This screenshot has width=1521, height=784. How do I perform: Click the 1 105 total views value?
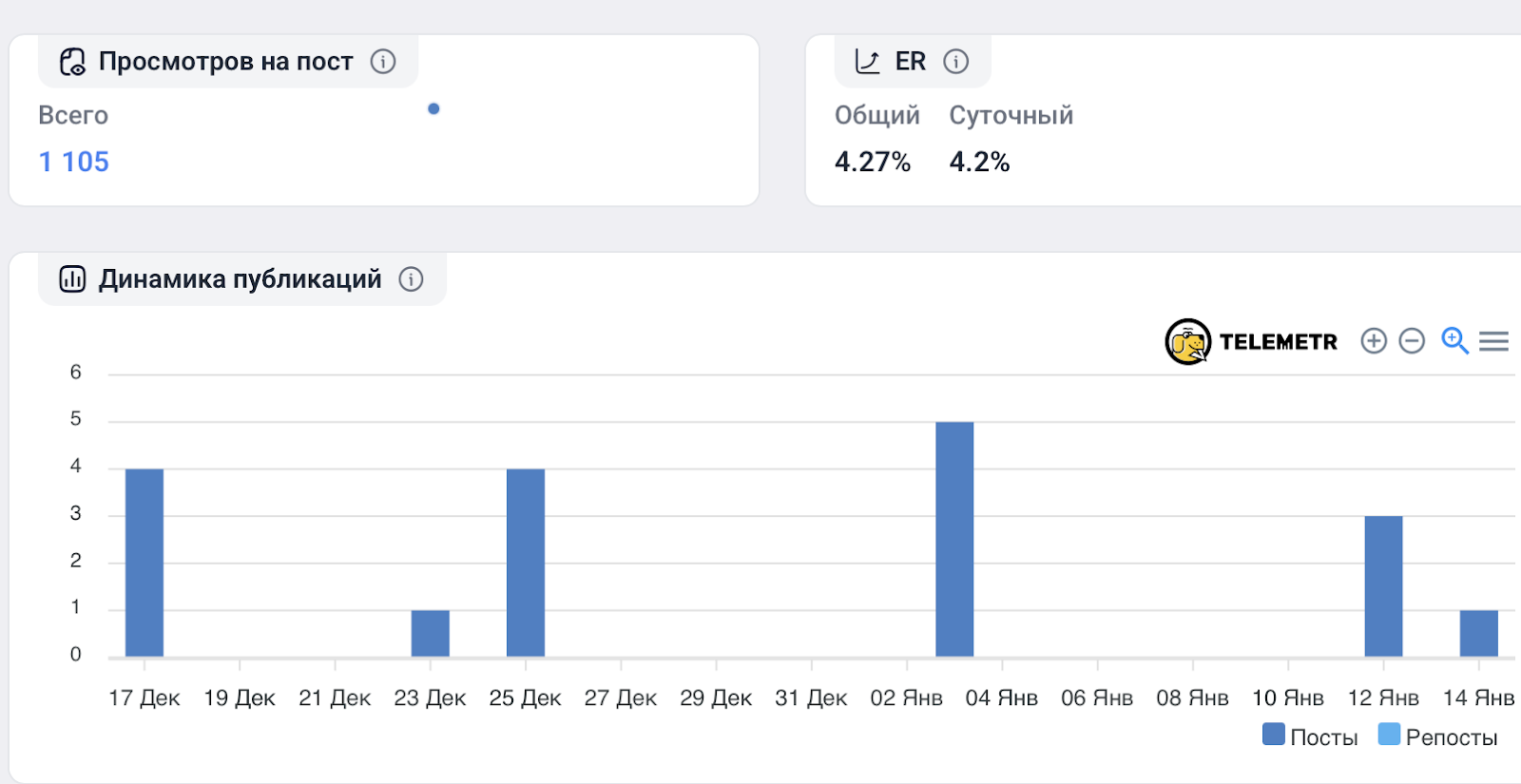coord(74,163)
